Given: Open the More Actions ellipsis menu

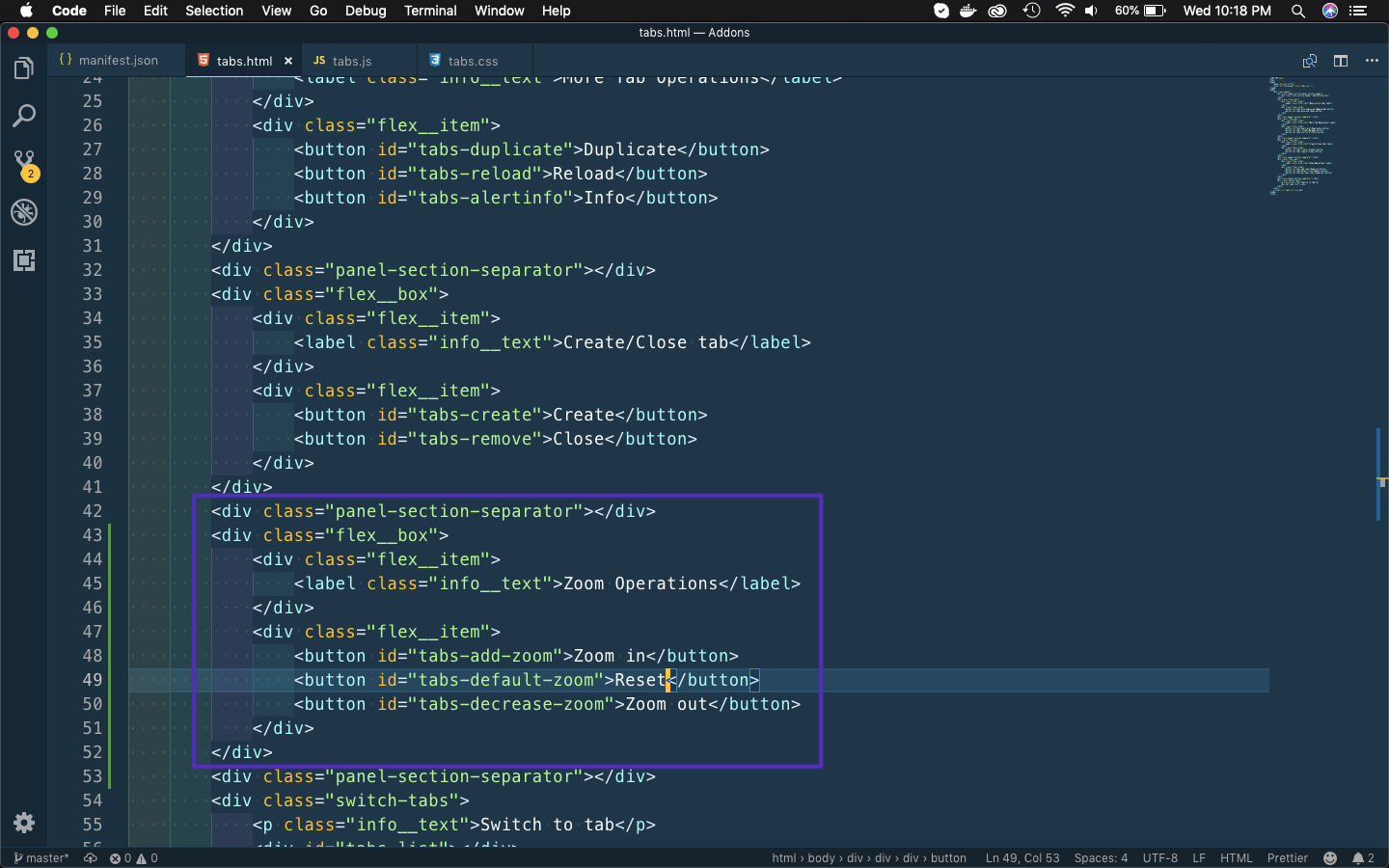Looking at the screenshot, I should tap(1372, 61).
